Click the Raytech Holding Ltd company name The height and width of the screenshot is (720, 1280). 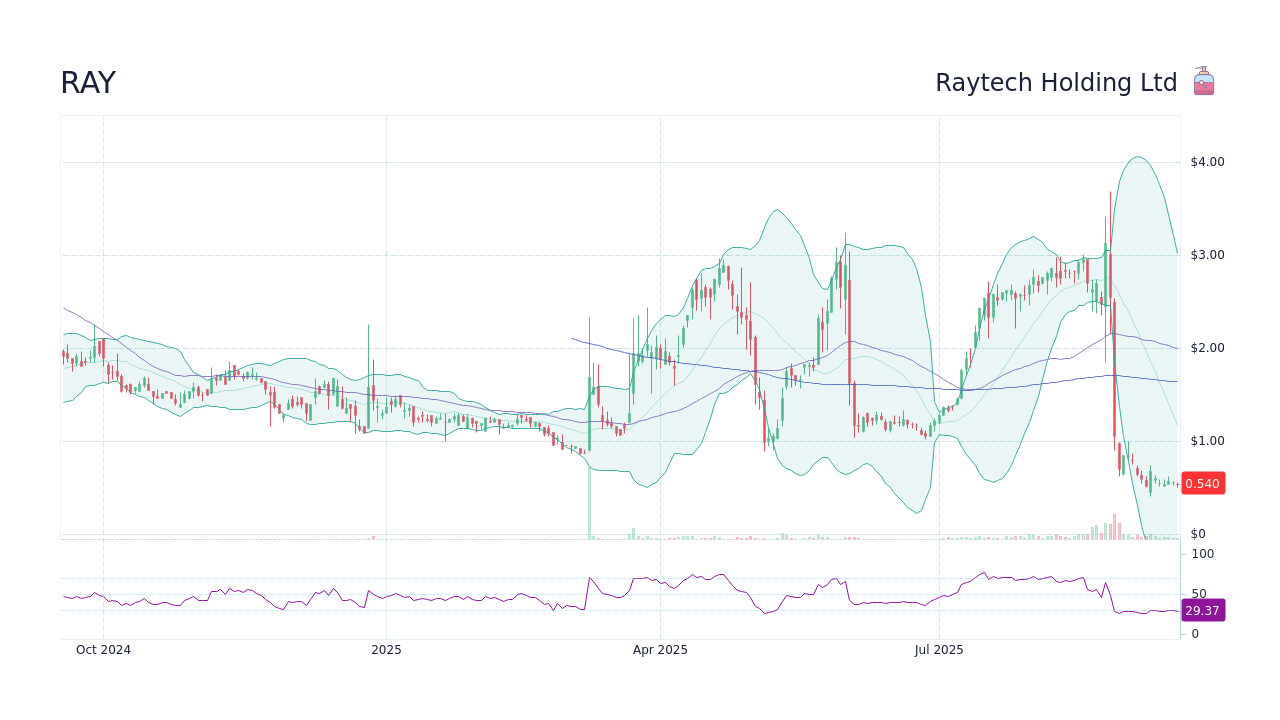coord(1057,82)
